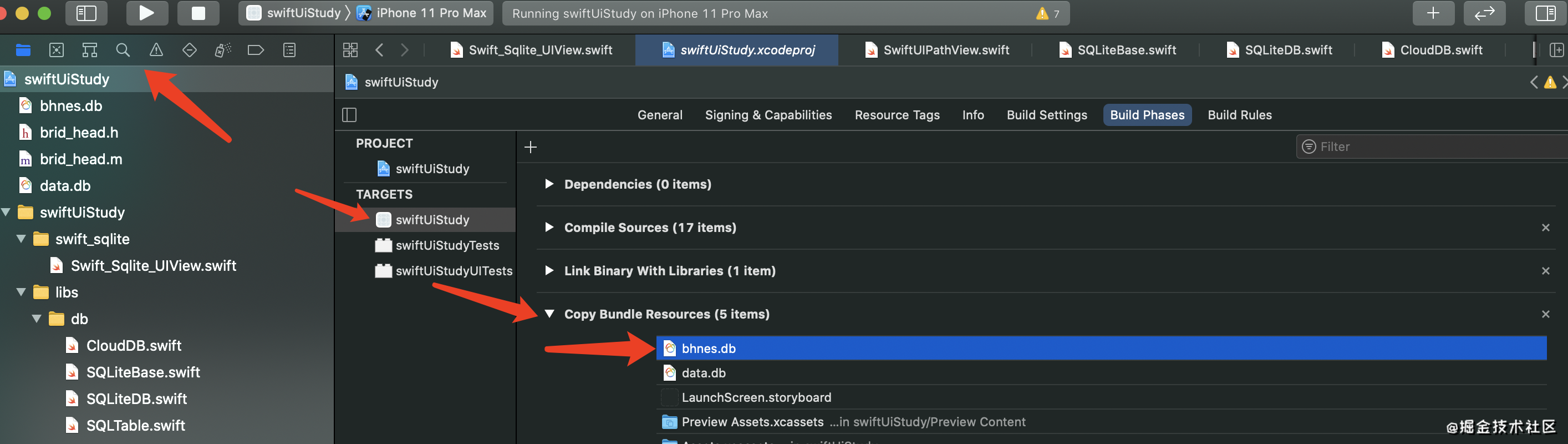Screen dimensions: 1568x444
Task: Expand Dependencies phase
Action: [x=549, y=184]
